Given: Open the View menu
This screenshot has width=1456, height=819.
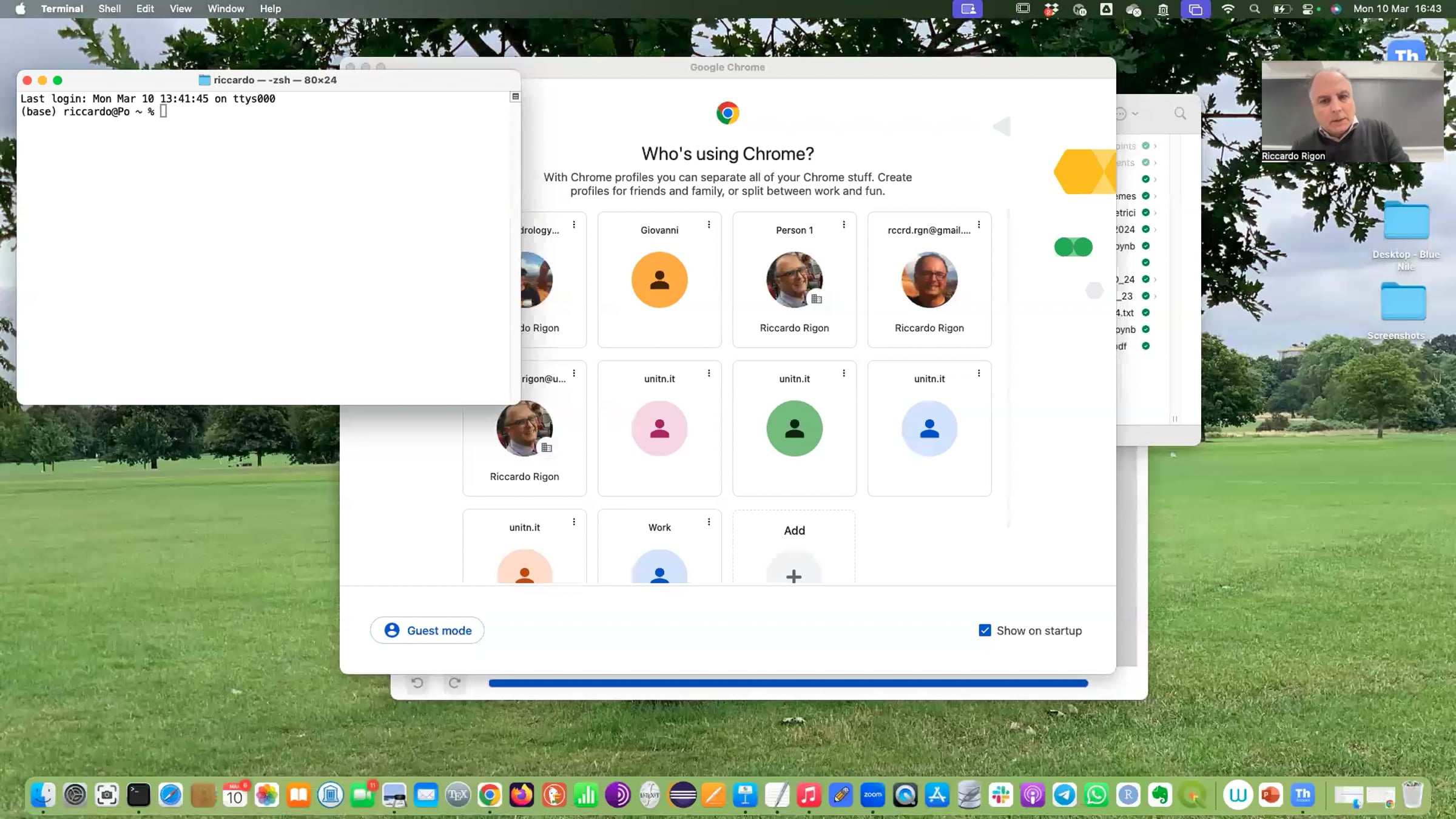Looking at the screenshot, I should point(181,9).
